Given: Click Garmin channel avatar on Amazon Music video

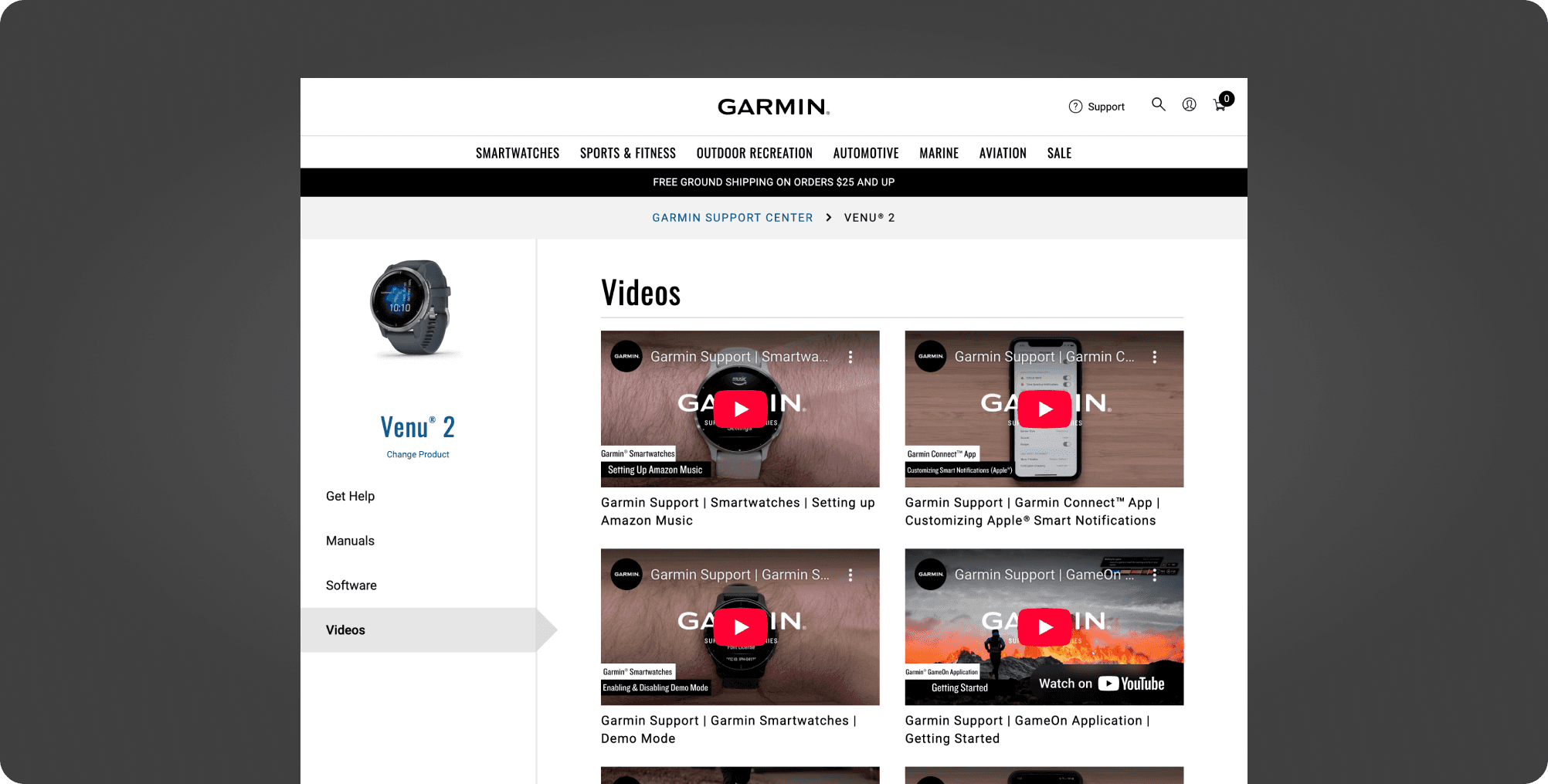Looking at the screenshot, I should click(626, 356).
